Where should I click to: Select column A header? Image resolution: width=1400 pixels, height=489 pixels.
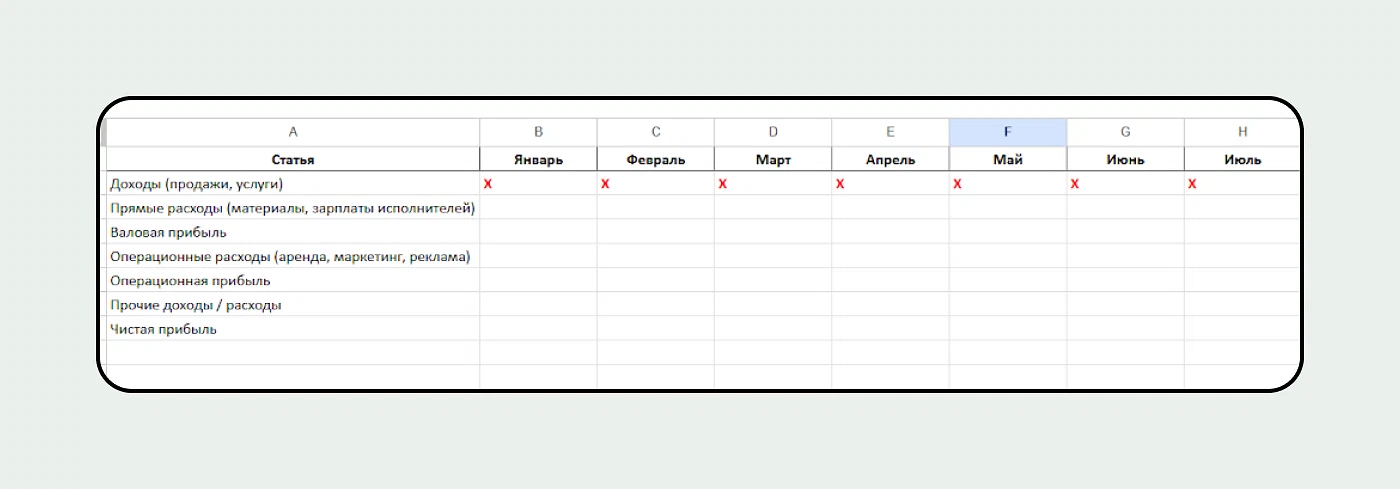(293, 132)
